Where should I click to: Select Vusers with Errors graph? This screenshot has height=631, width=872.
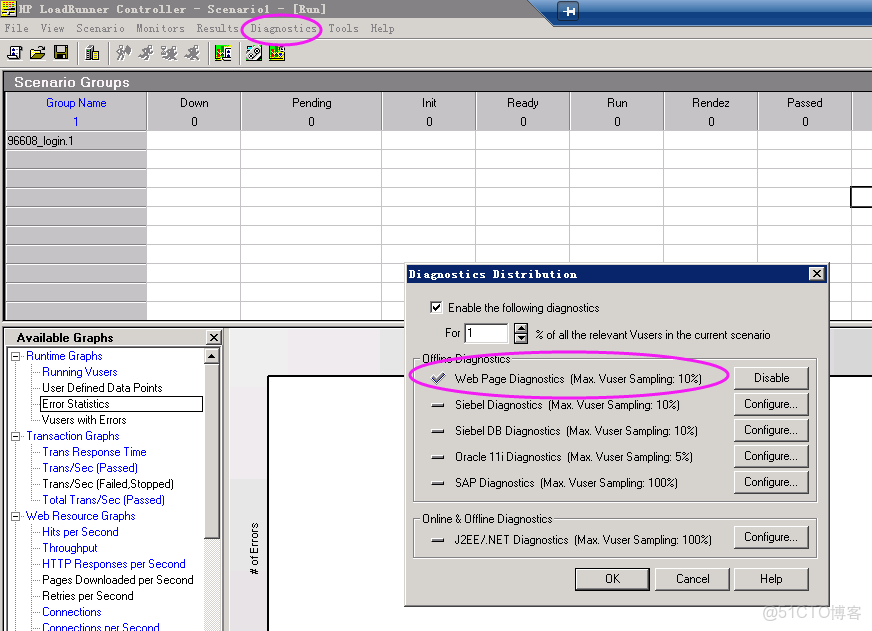click(x=84, y=420)
